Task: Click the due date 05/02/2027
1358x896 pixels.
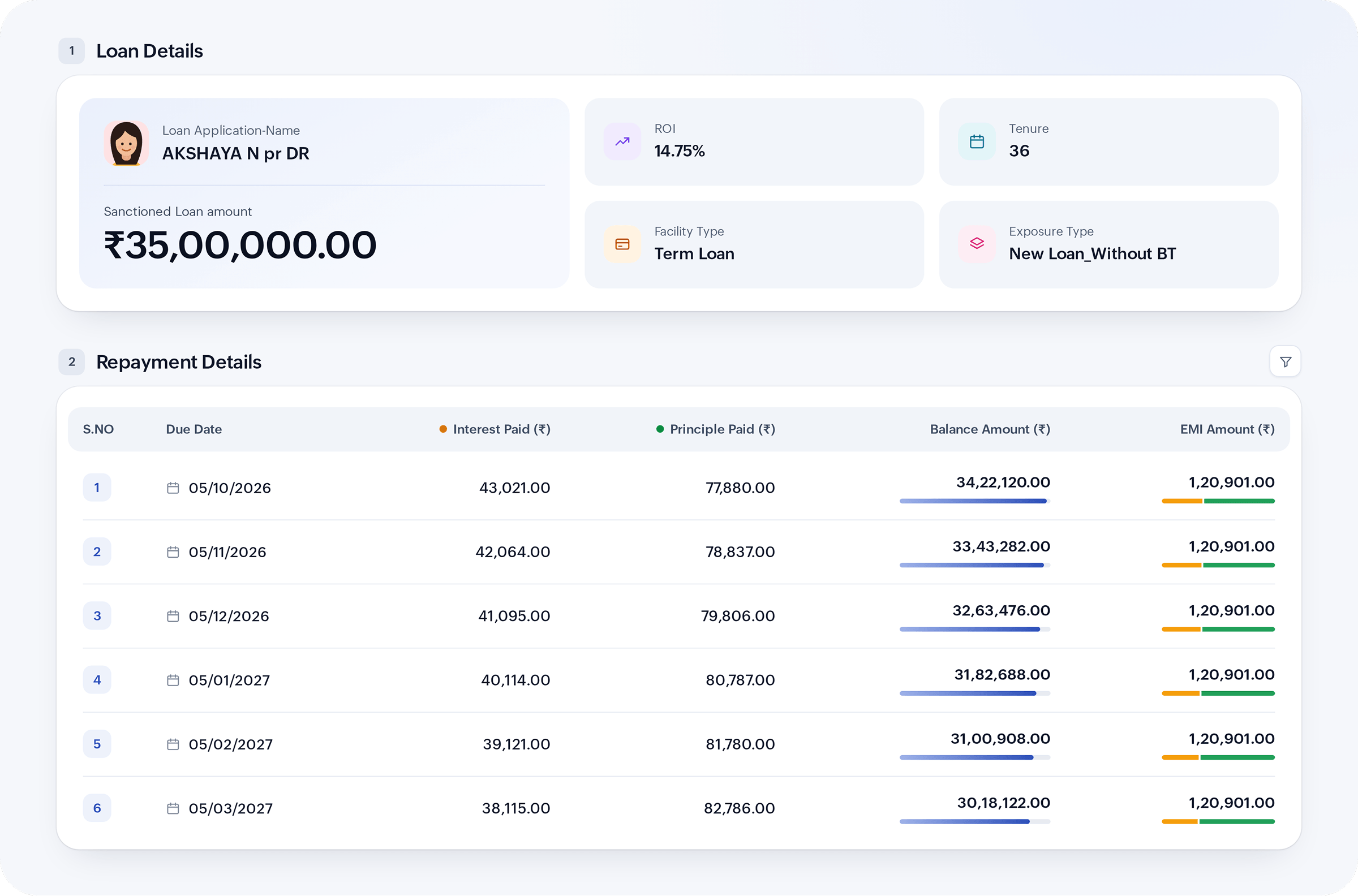Action: coord(231,744)
